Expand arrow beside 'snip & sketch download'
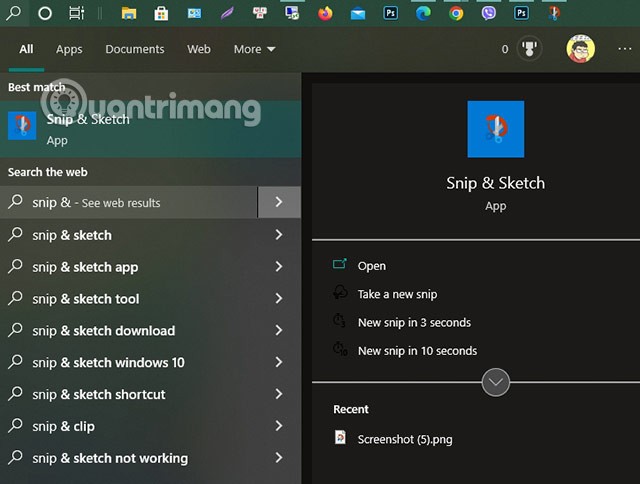The image size is (640, 484). click(279, 330)
